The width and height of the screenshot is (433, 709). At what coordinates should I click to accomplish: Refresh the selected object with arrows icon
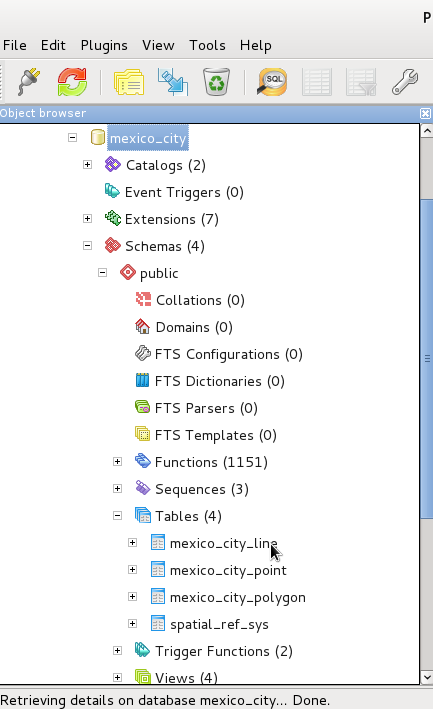click(72, 82)
